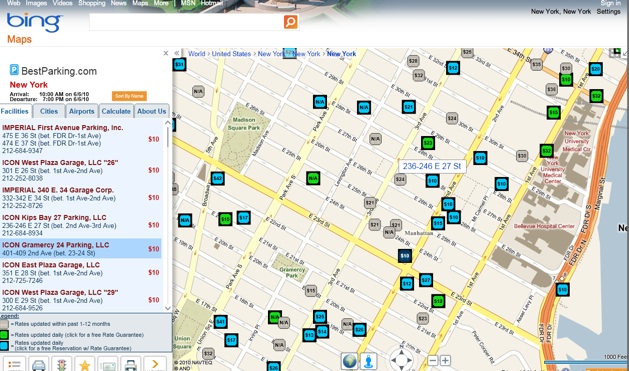Screen dimensions: 629x371
Task: Open the Calculate tab
Action: click(x=116, y=111)
